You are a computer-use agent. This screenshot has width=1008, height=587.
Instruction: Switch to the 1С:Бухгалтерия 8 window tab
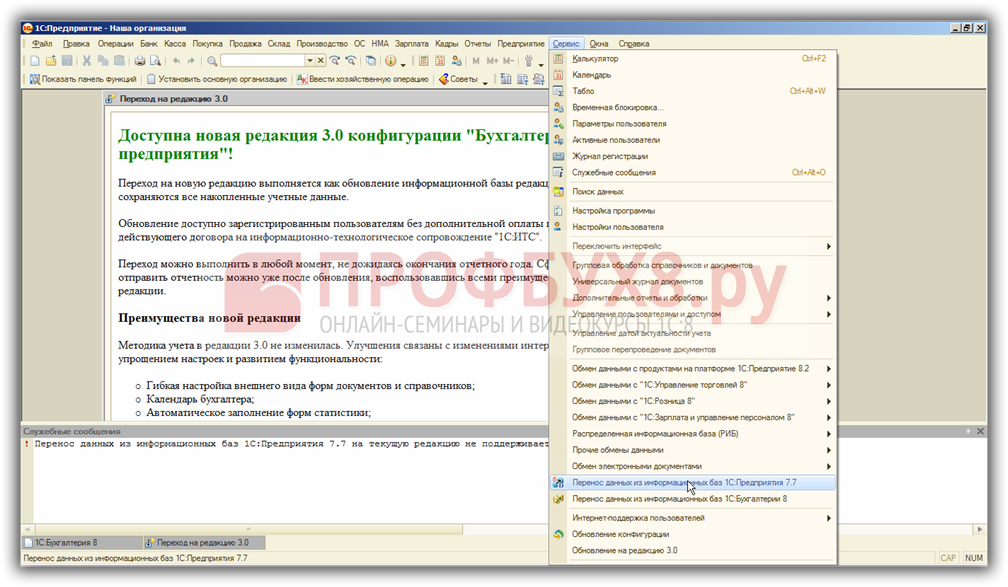pyautogui.click(x=67, y=542)
